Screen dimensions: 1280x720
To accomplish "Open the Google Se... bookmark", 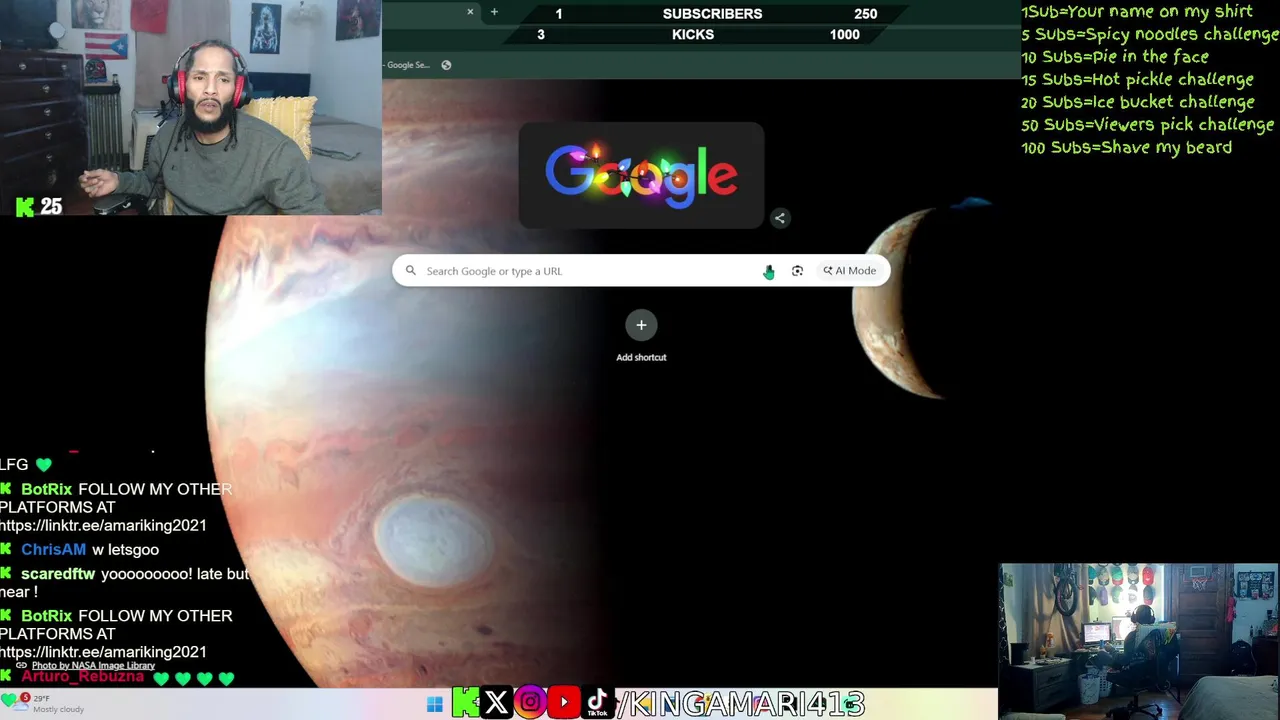I will pyautogui.click(x=407, y=65).
